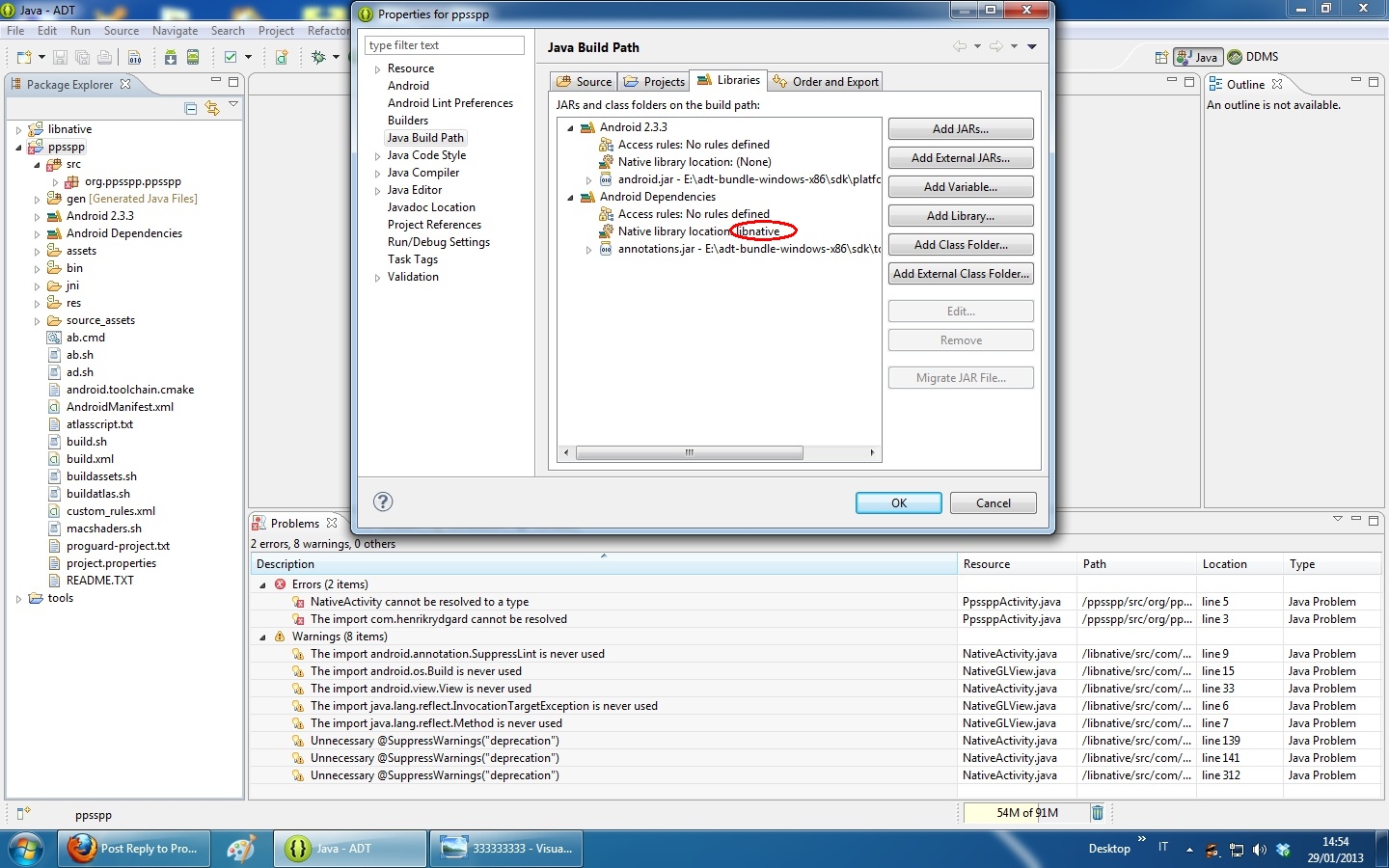The image size is (1389, 868).
Task: Click the library list horizontal scrollbar
Action: 689,452
